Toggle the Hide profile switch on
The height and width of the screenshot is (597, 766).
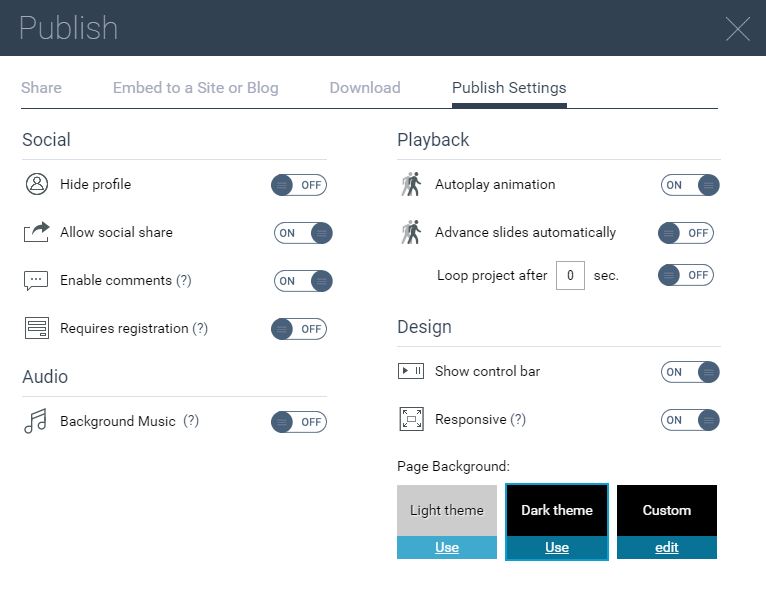pos(299,185)
